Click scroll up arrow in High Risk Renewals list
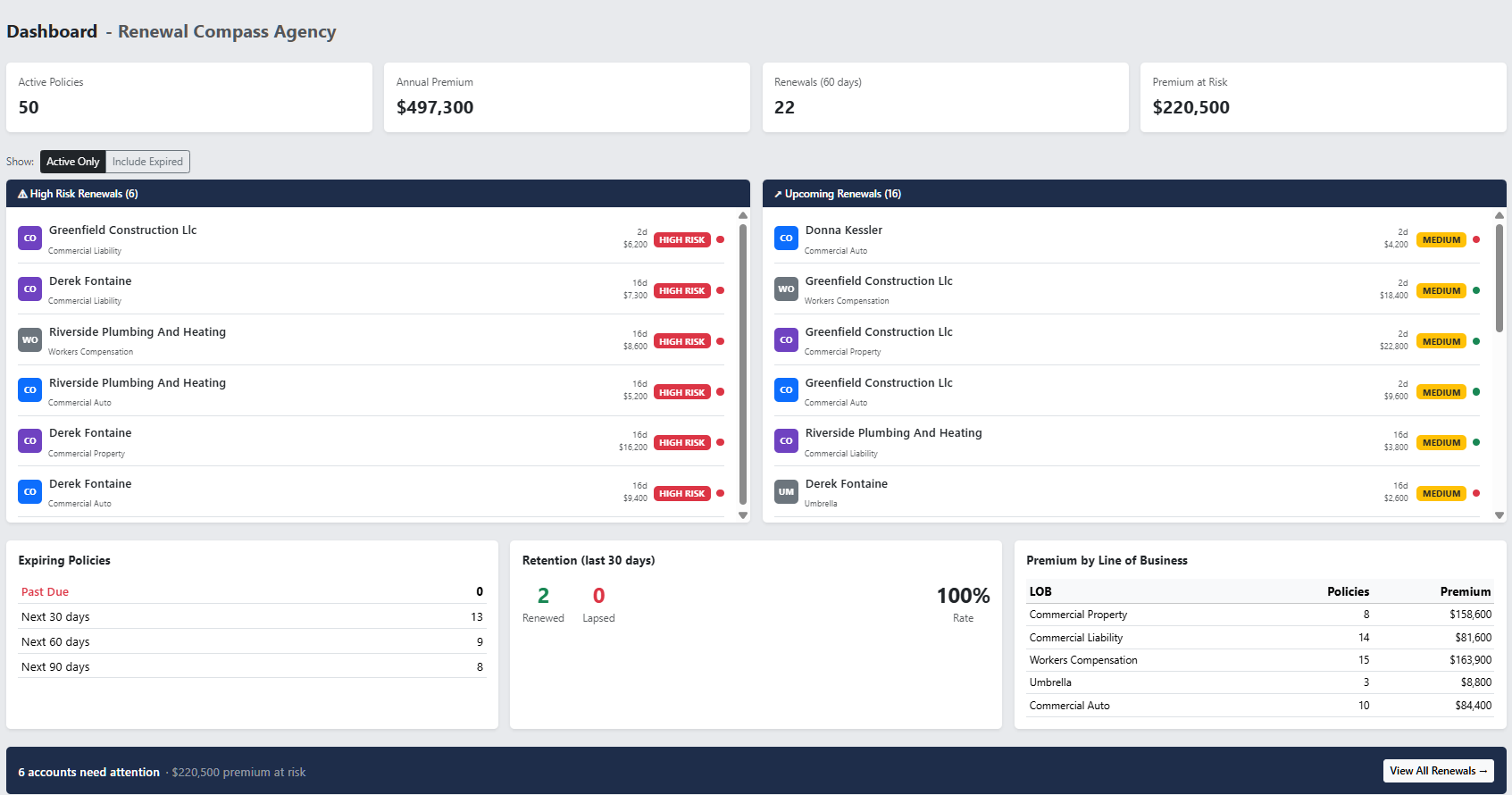Viewport: 1512px width, 795px height. click(743, 215)
